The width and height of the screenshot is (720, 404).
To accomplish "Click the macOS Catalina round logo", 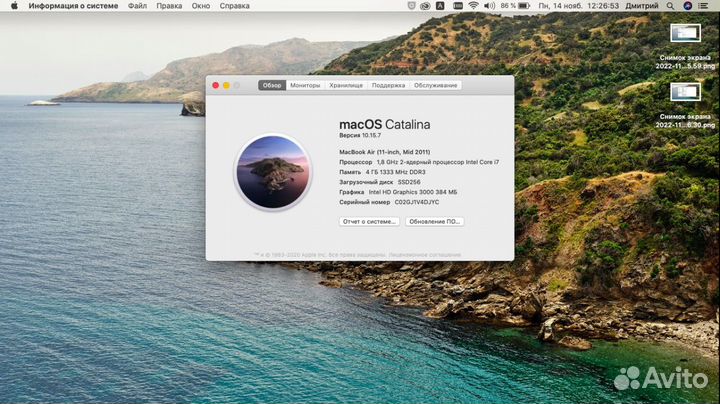I will point(273,172).
